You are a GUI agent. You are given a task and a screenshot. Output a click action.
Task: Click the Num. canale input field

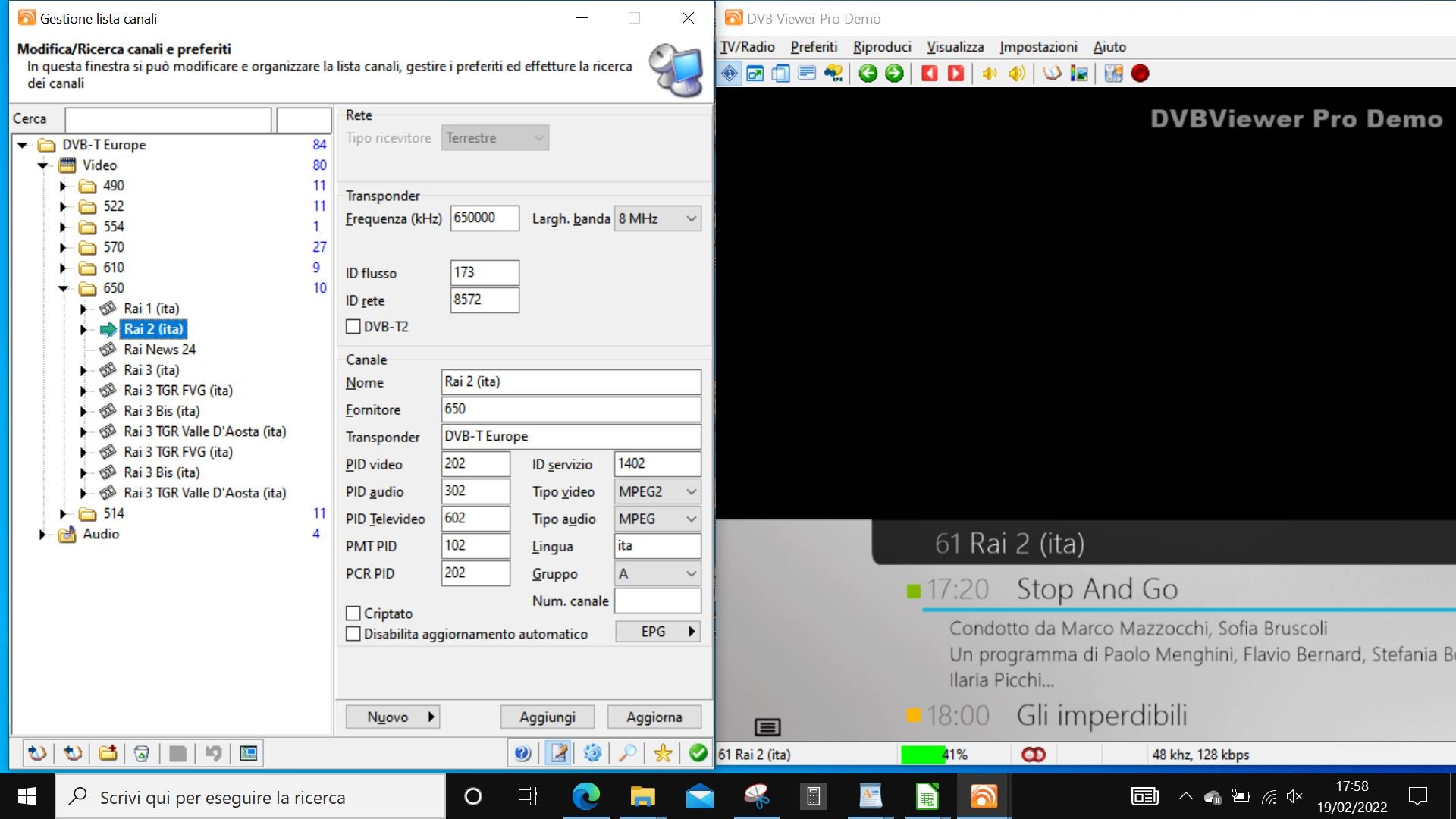657,601
